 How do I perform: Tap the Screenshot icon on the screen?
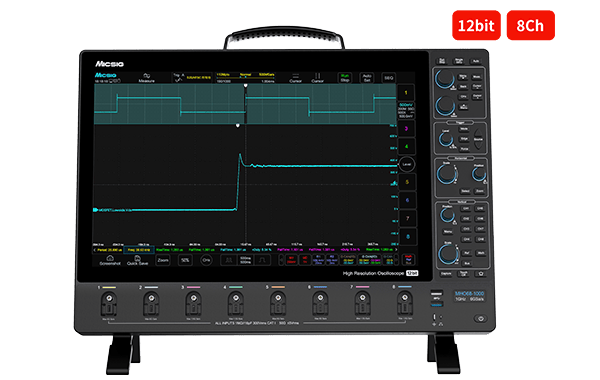point(110,260)
